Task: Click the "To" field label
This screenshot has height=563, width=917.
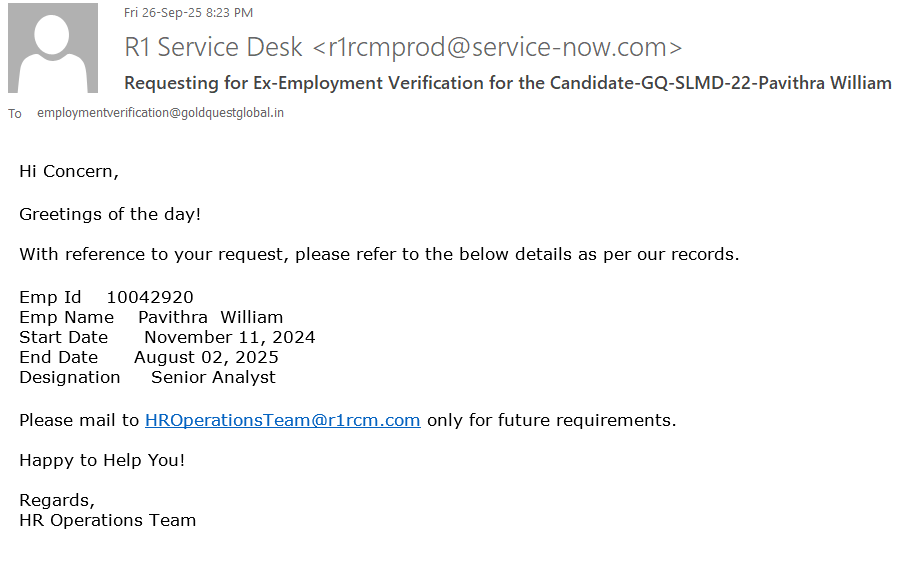Action: coord(15,114)
